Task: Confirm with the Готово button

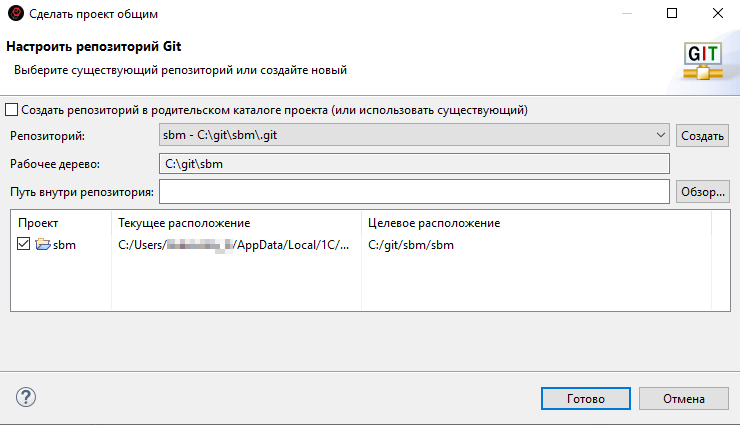Action: (x=585, y=398)
